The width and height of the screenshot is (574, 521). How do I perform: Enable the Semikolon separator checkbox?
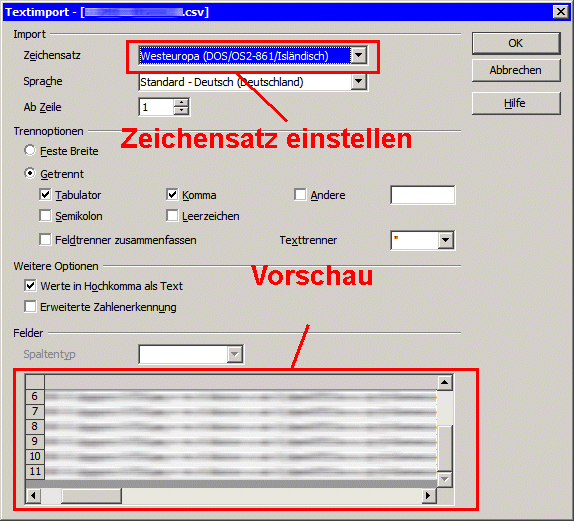point(45,215)
